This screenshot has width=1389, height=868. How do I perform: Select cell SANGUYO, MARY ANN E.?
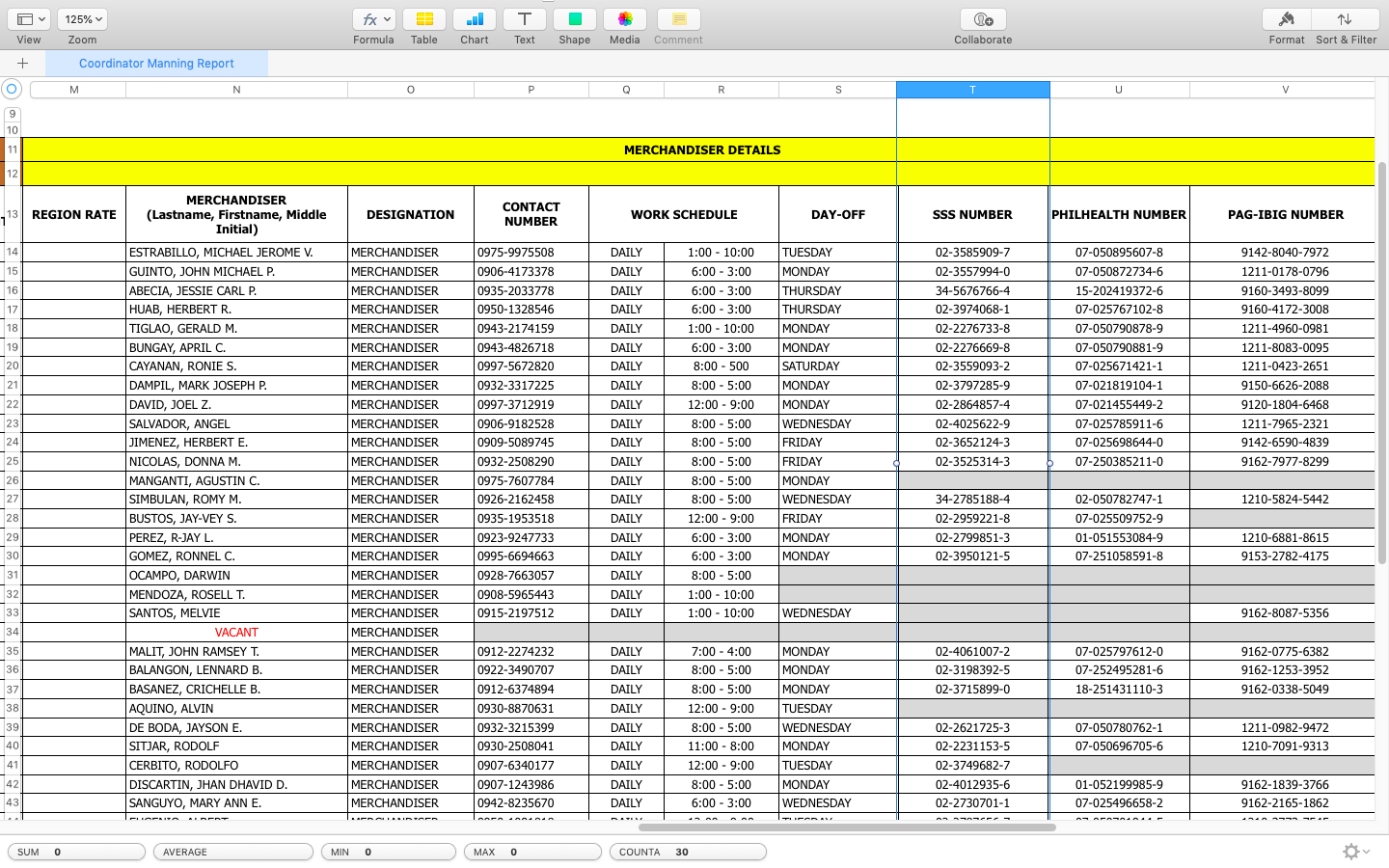(x=236, y=803)
